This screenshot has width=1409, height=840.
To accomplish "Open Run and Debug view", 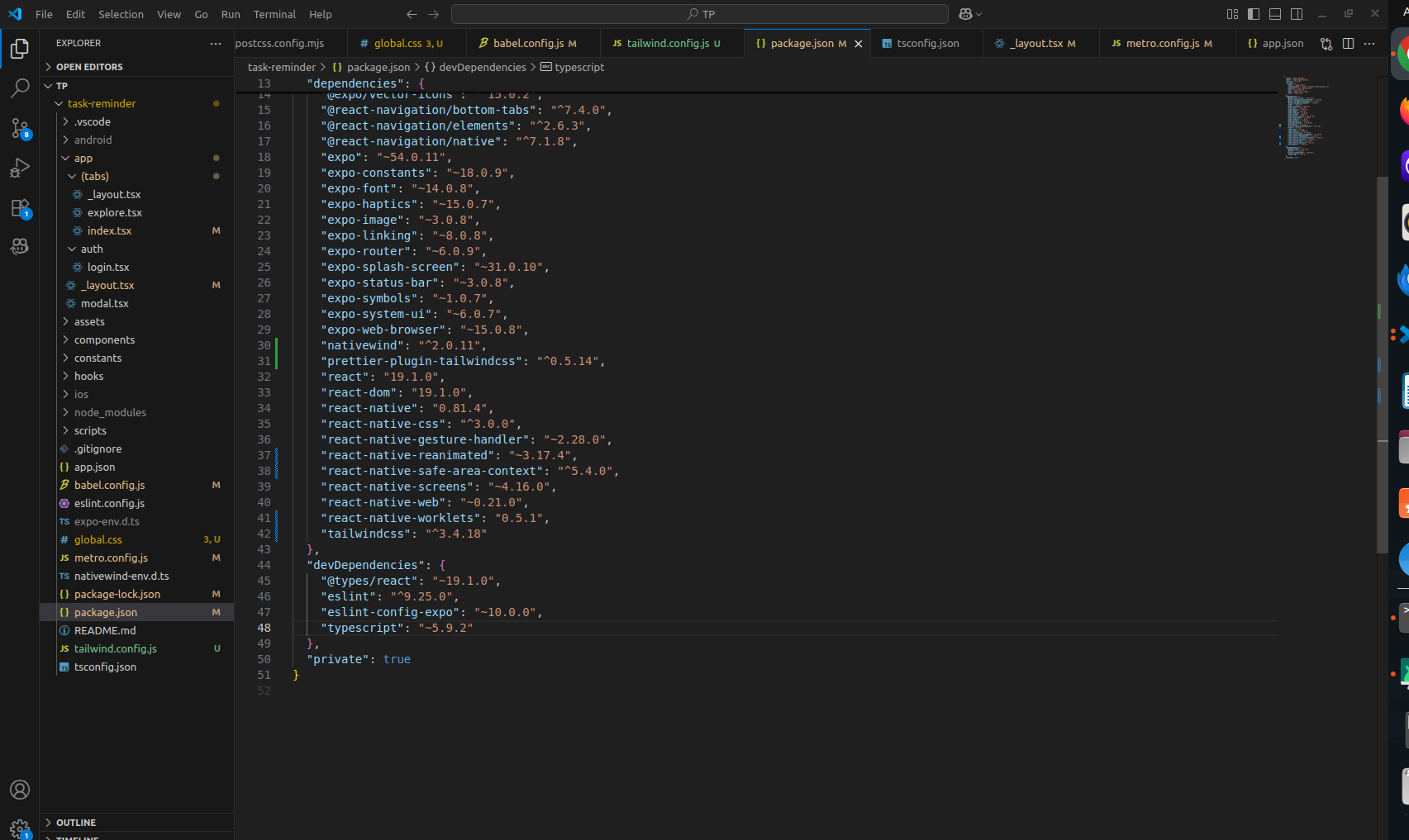I will (20, 168).
